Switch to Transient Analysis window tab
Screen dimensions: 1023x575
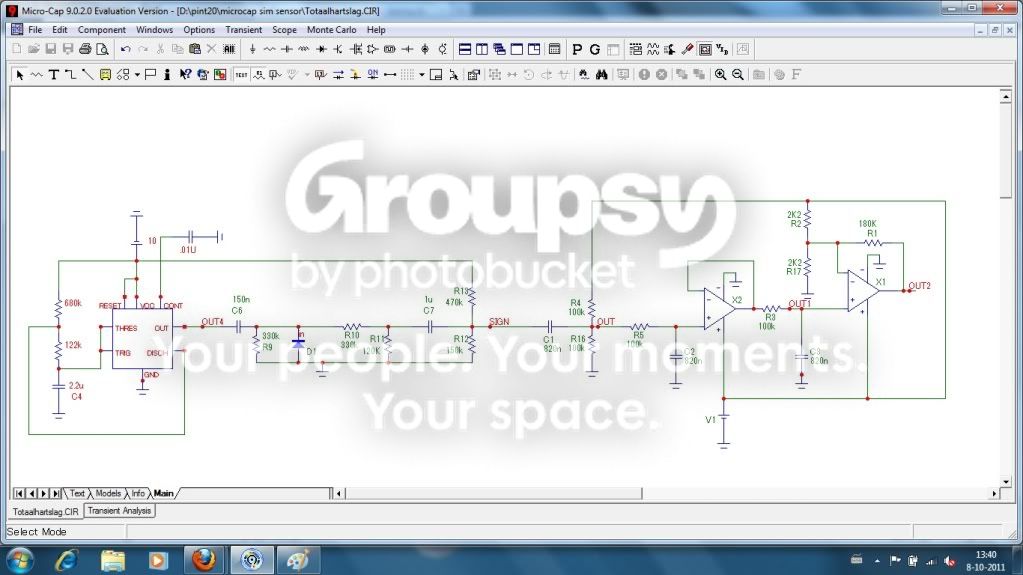click(x=119, y=511)
